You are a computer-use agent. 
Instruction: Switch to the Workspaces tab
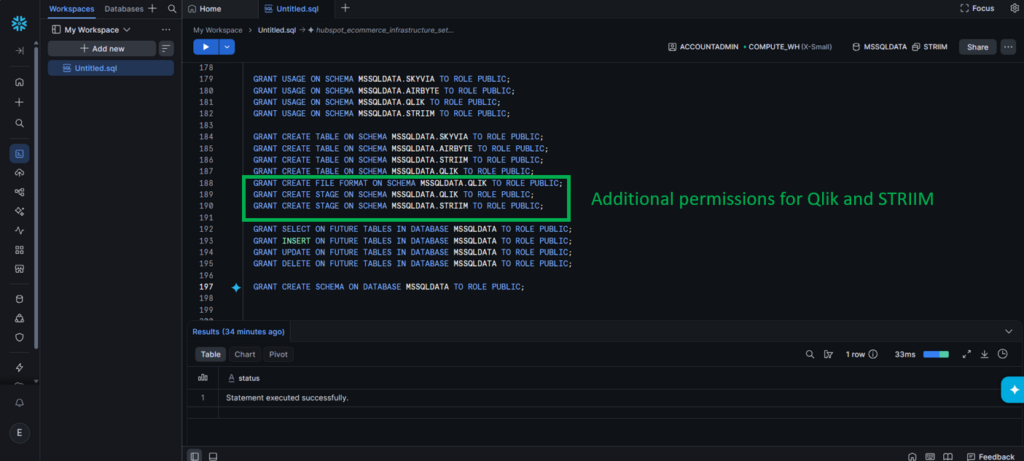pyautogui.click(x=72, y=8)
